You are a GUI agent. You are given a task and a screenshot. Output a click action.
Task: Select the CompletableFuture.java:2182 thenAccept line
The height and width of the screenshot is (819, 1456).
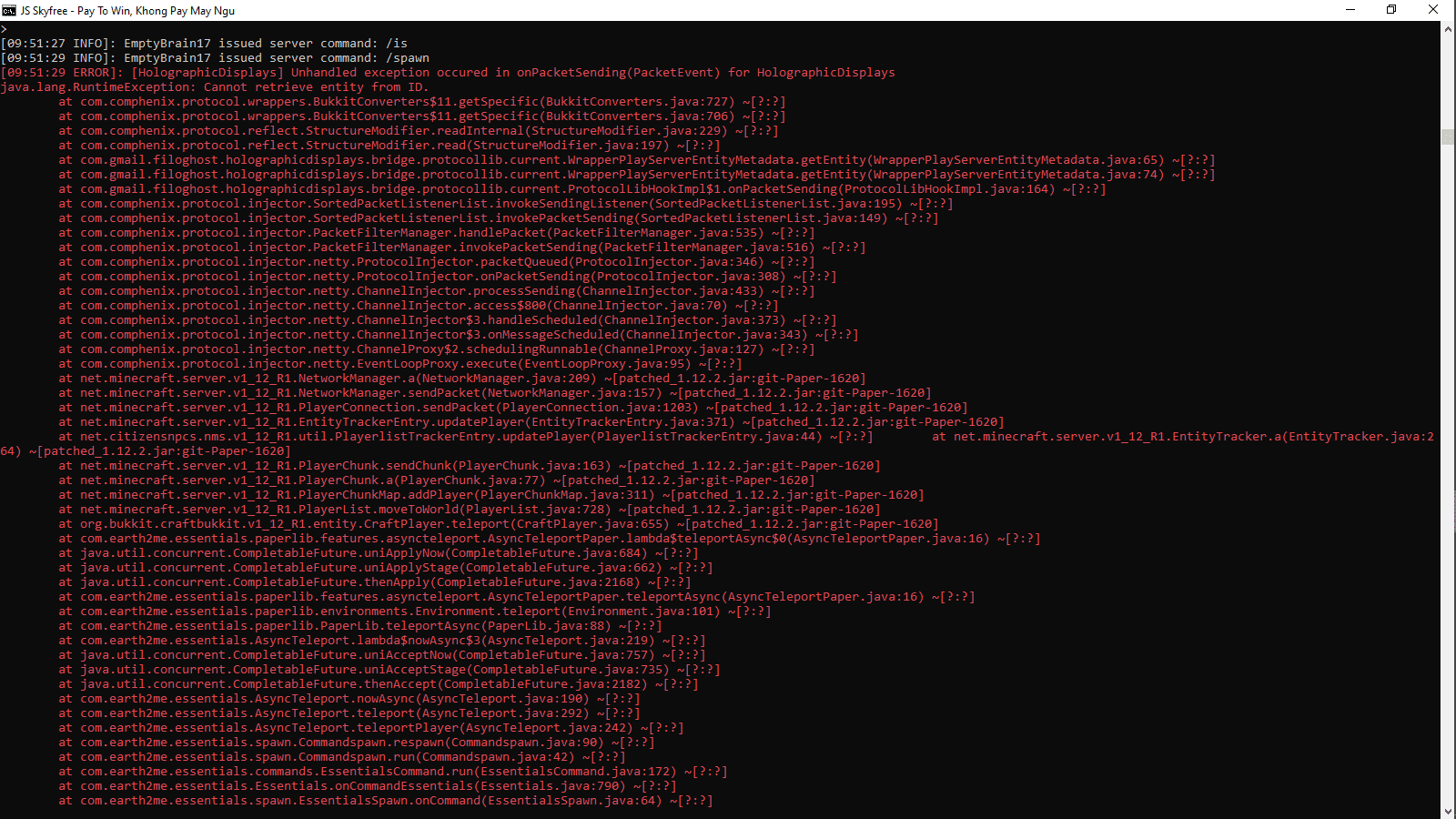379,684
